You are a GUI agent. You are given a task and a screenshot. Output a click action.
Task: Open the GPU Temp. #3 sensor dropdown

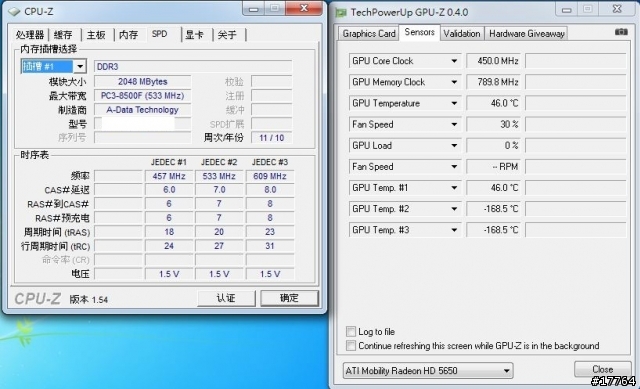coord(454,230)
